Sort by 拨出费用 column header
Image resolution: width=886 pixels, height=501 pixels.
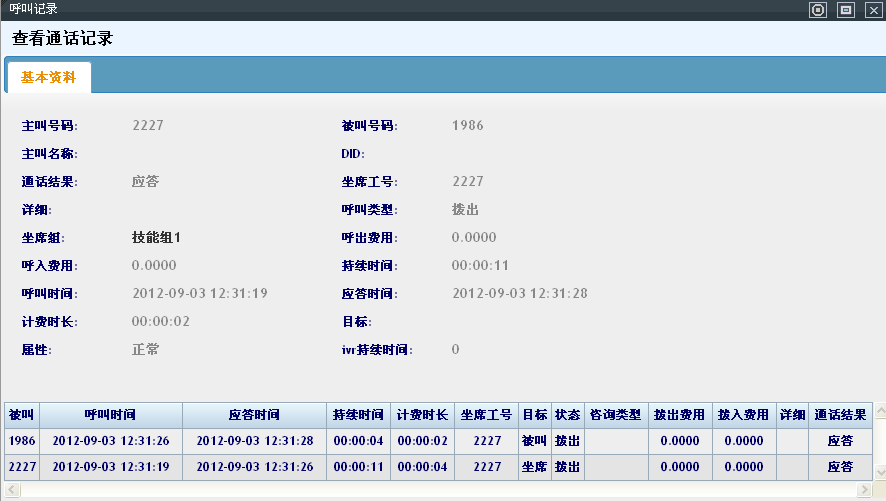click(x=680, y=415)
